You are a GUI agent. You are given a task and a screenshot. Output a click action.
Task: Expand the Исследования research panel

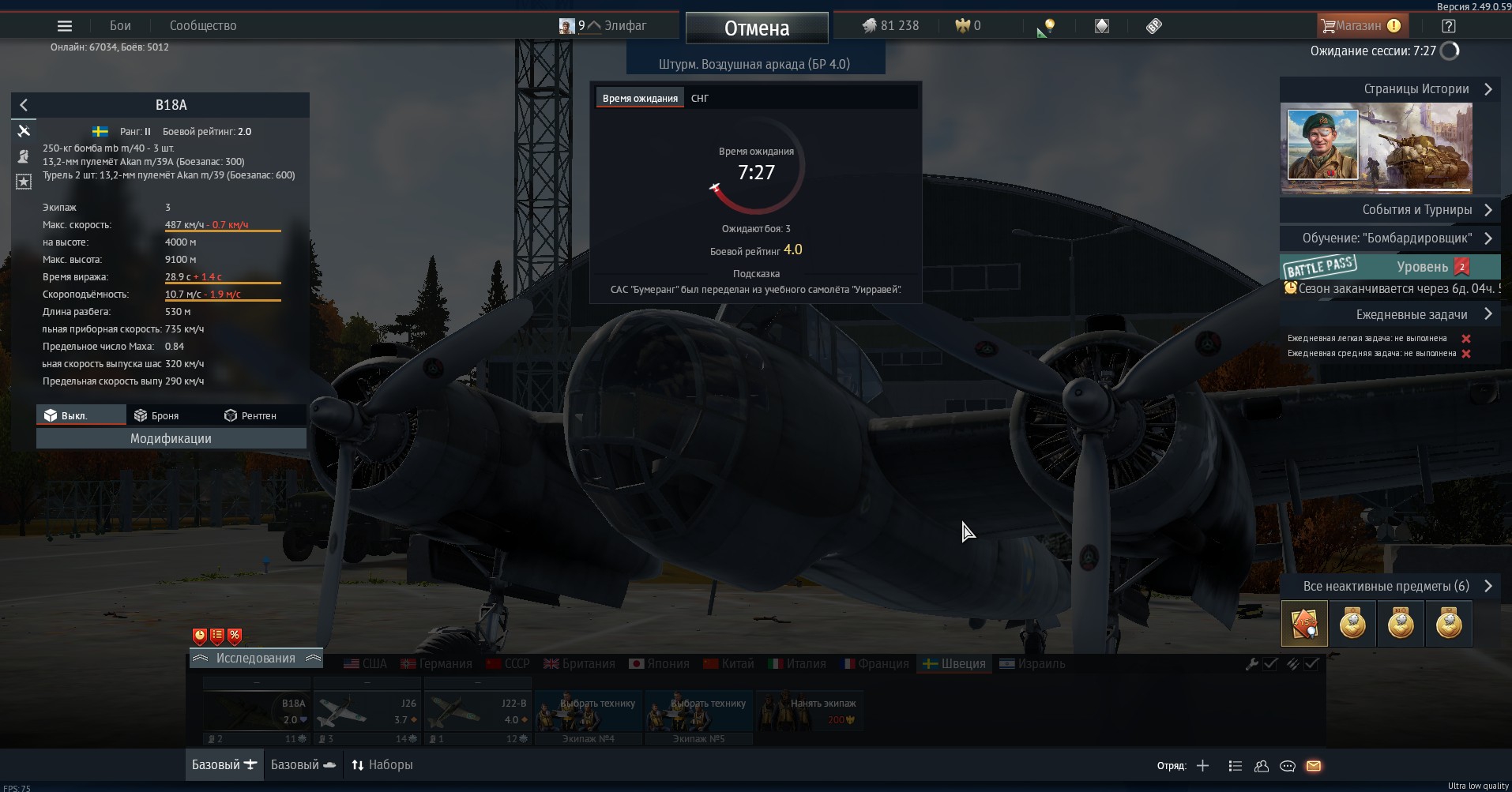point(256,658)
